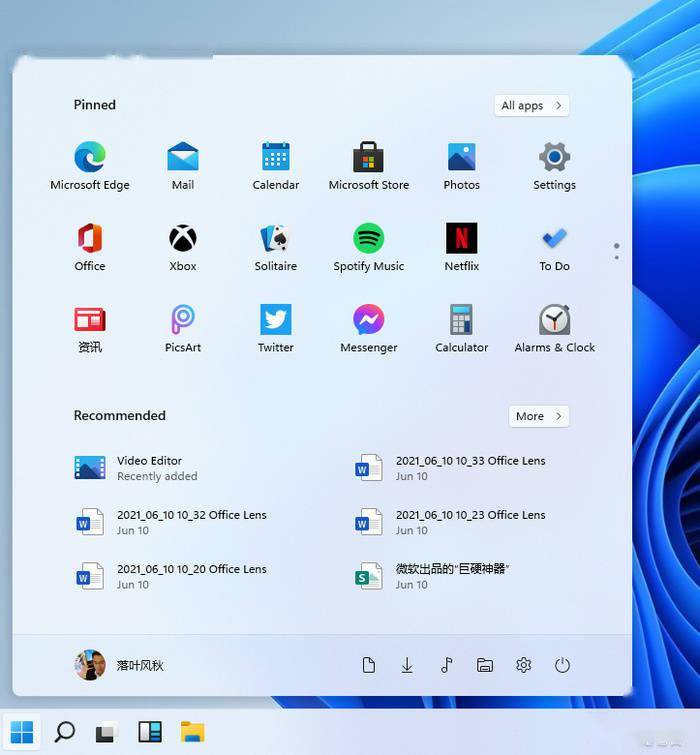
Task: Click the Documents folder icon in Start footer
Action: point(368,665)
